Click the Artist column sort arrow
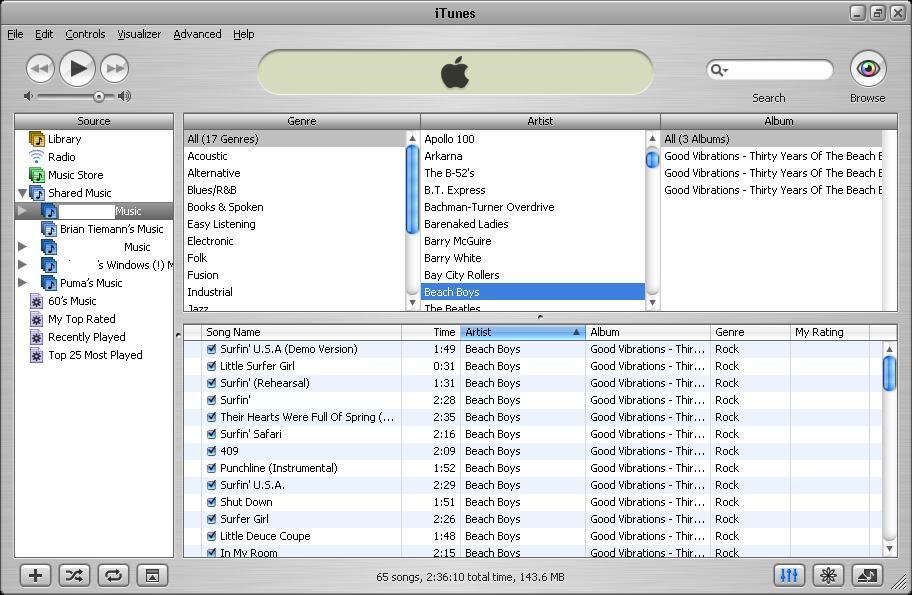The width and height of the screenshot is (912, 595). 576,332
